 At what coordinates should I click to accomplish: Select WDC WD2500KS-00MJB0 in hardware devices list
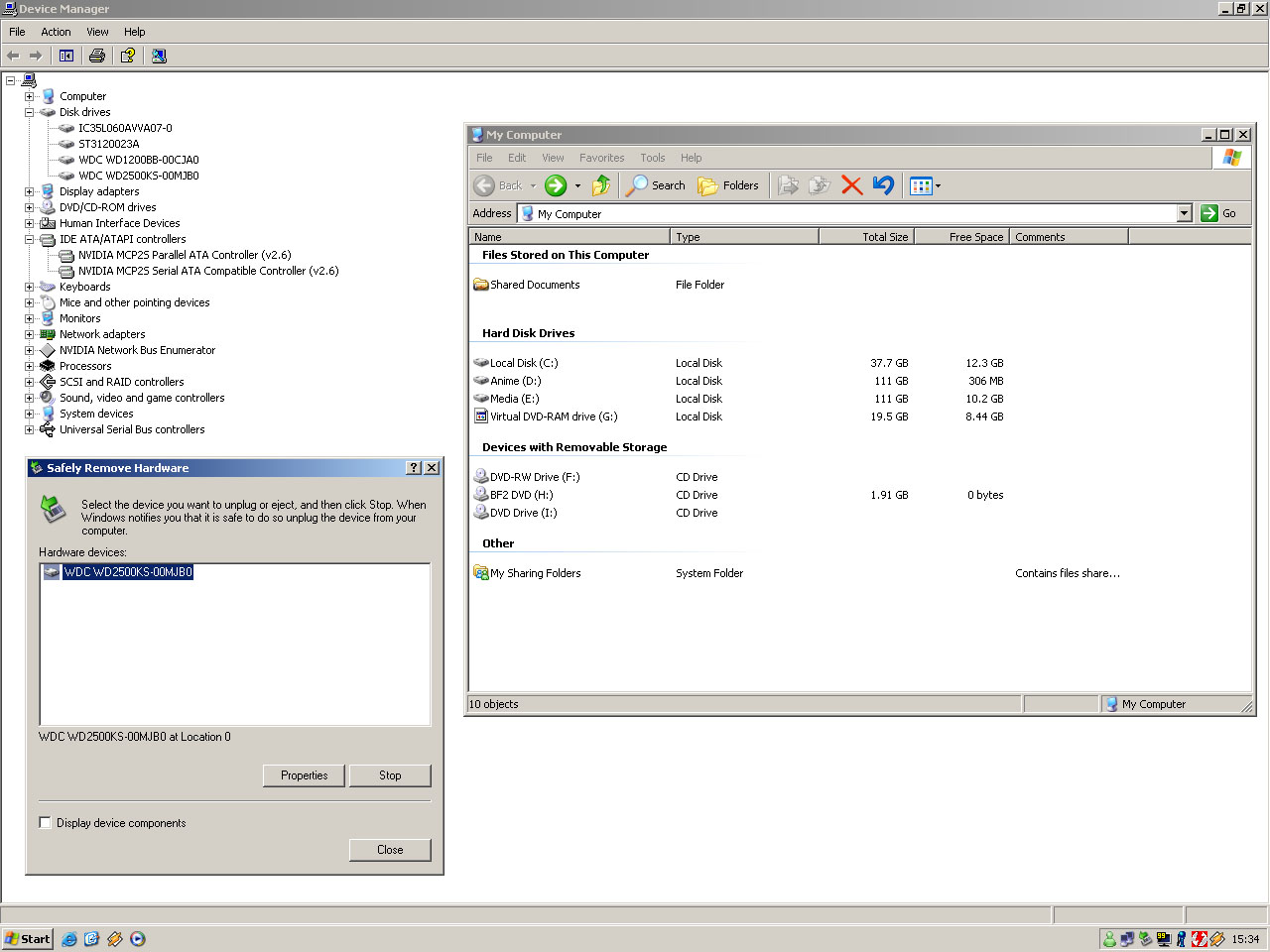click(127, 572)
